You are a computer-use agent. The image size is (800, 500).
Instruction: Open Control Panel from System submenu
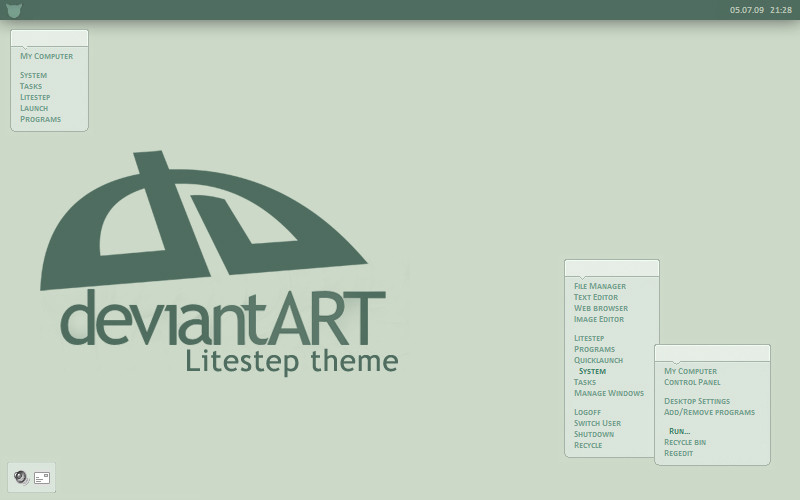692,382
